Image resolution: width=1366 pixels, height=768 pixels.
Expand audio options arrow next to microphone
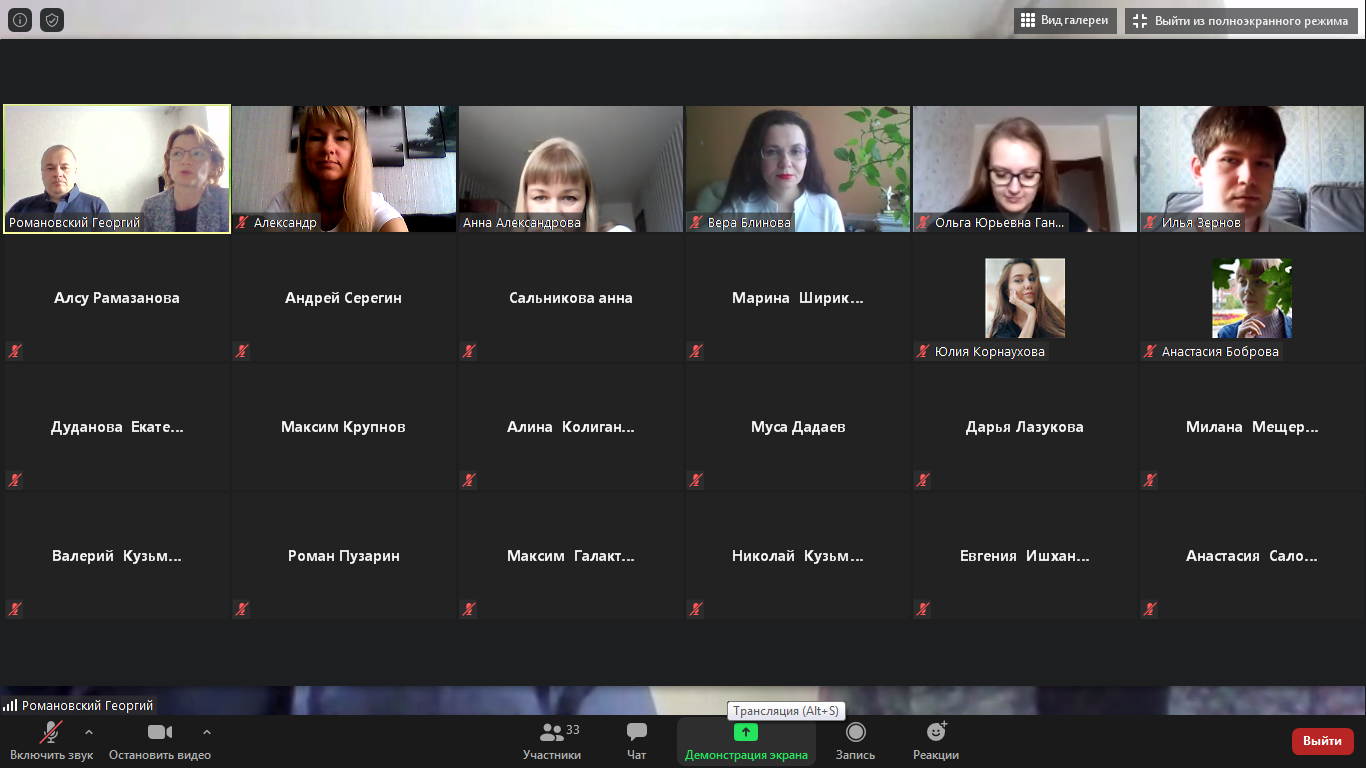pyautogui.click(x=89, y=732)
